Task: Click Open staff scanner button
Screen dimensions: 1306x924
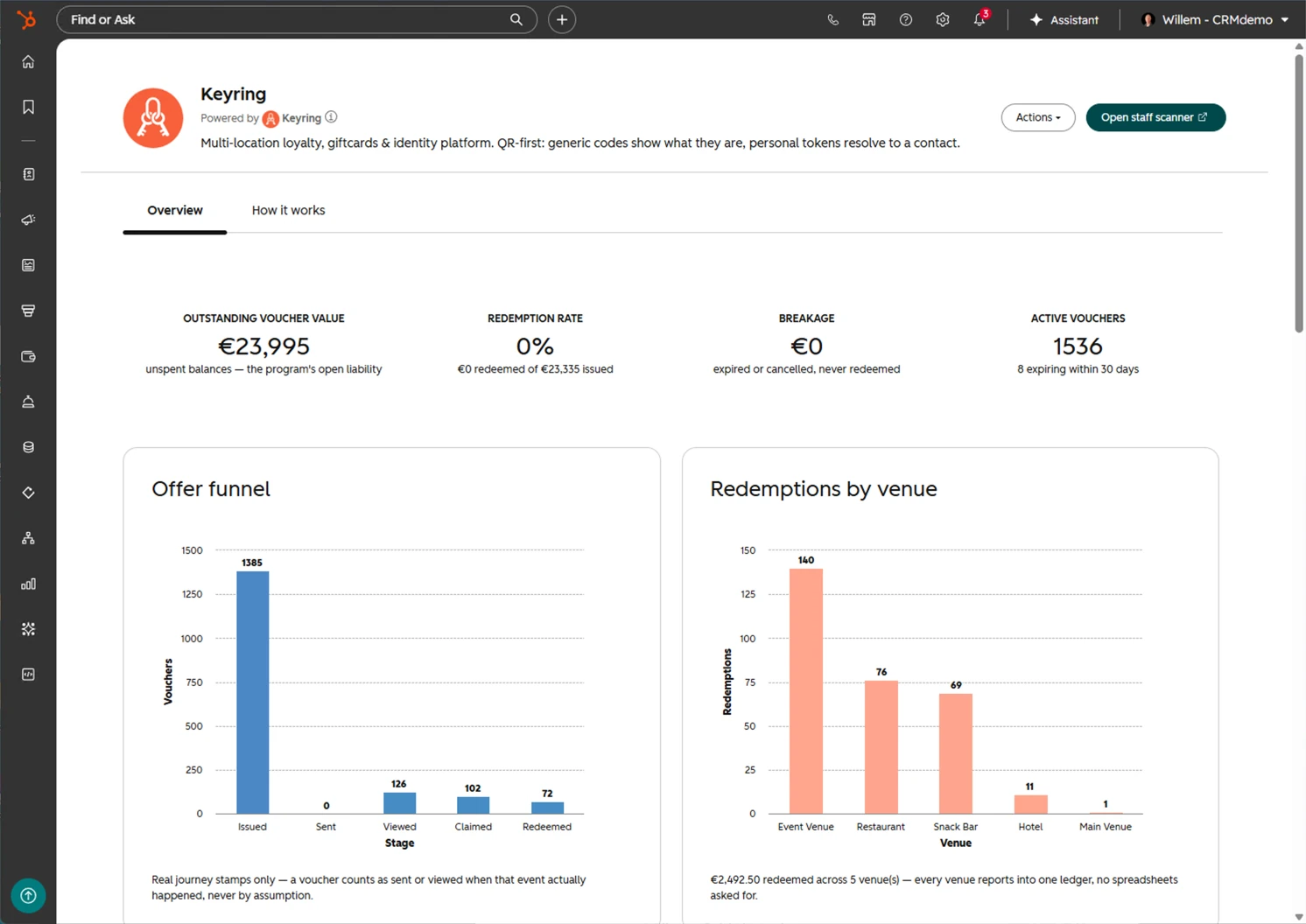Action: 1155,117
